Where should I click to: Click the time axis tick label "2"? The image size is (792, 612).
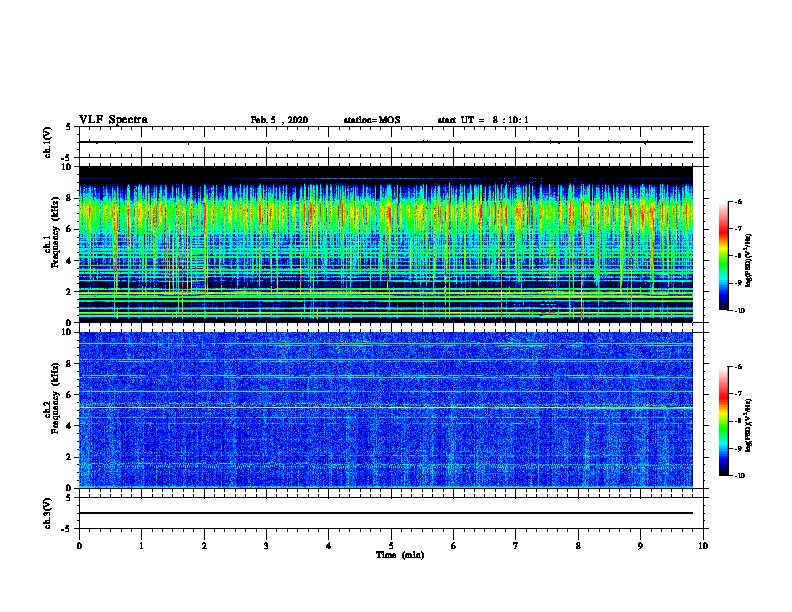pos(204,546)
